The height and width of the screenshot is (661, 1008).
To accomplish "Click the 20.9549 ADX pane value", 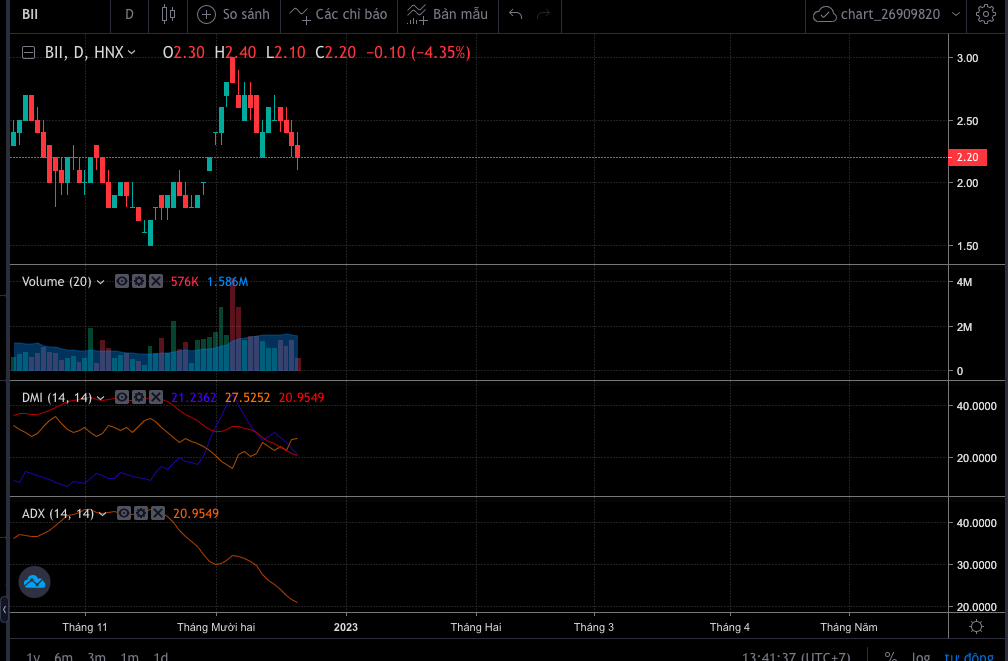I will pyautogui.click(x=196, y=513).
